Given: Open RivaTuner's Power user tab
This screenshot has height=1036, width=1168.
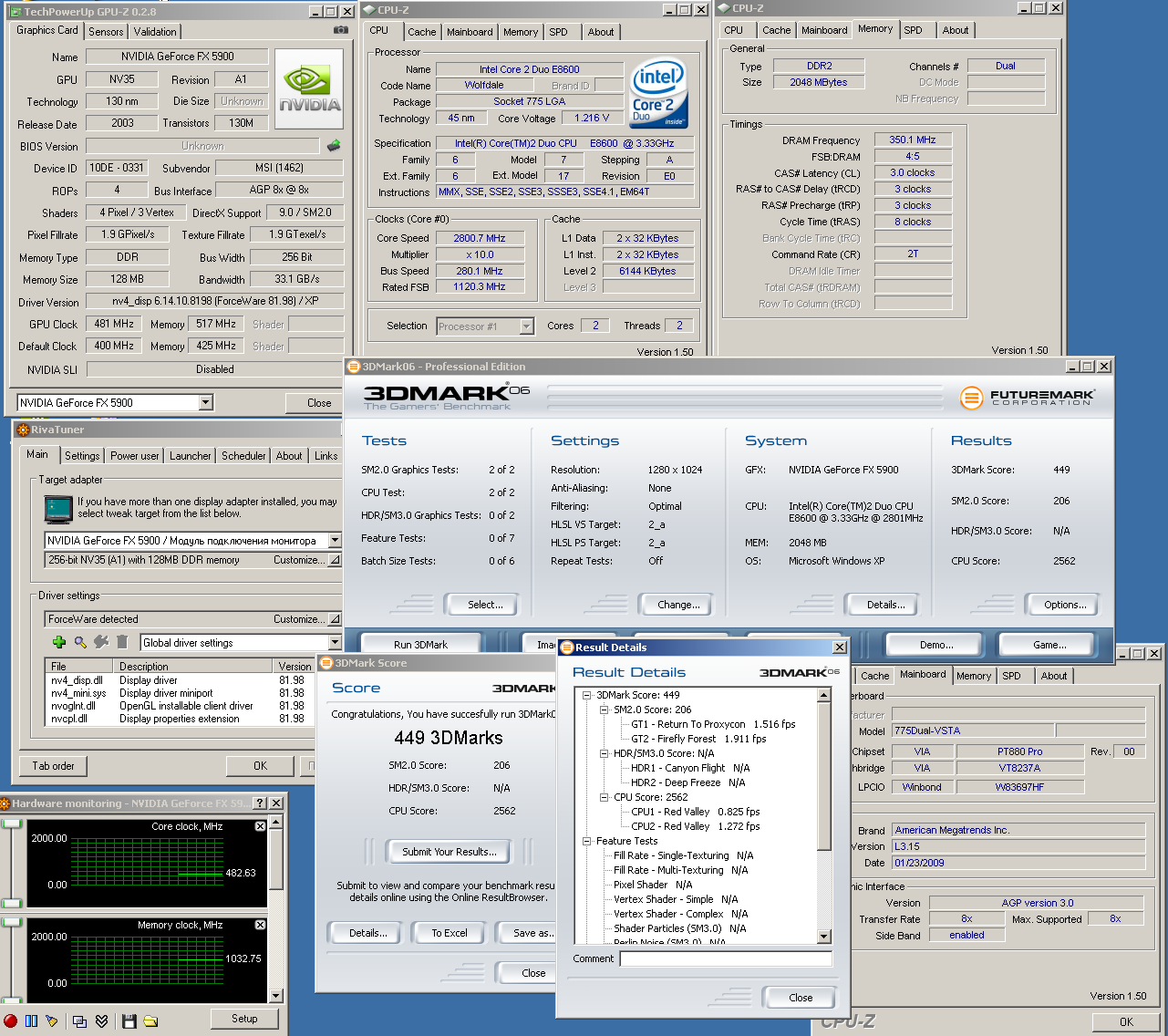Looking at the screenshot, I should (135, 456).
